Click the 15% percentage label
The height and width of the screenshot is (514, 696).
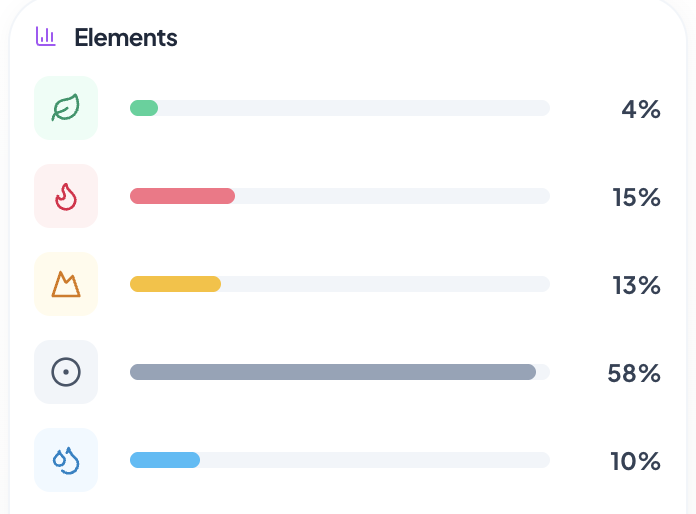coord(636,197)
